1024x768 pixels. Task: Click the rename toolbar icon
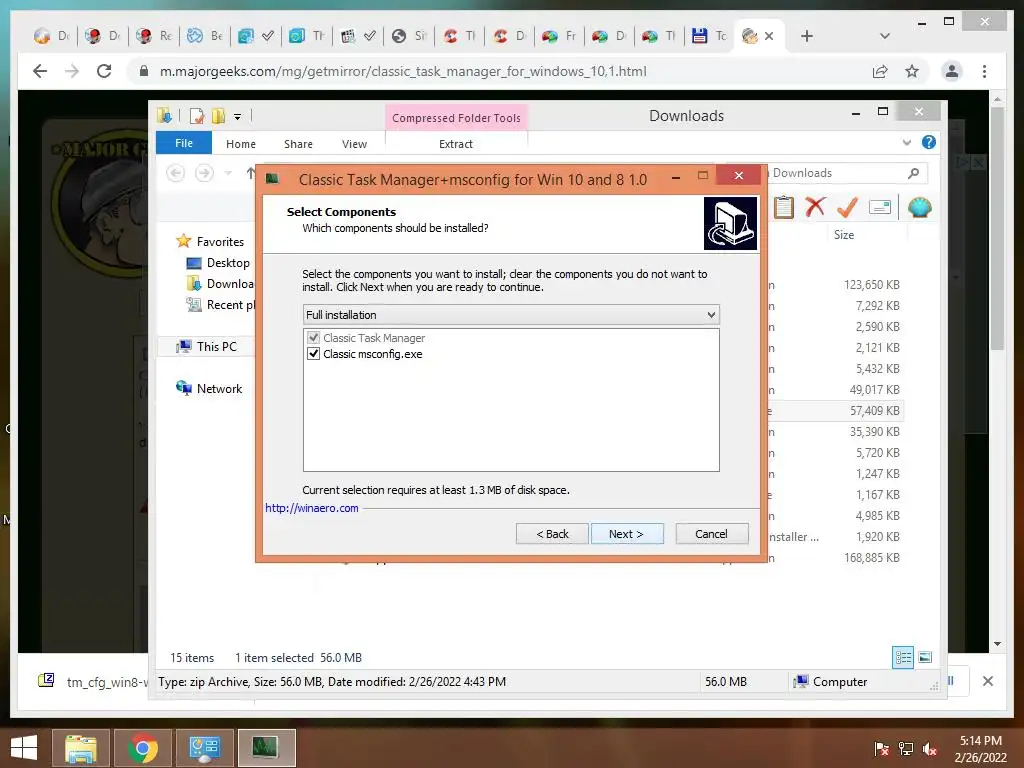[x=880, y=207]
